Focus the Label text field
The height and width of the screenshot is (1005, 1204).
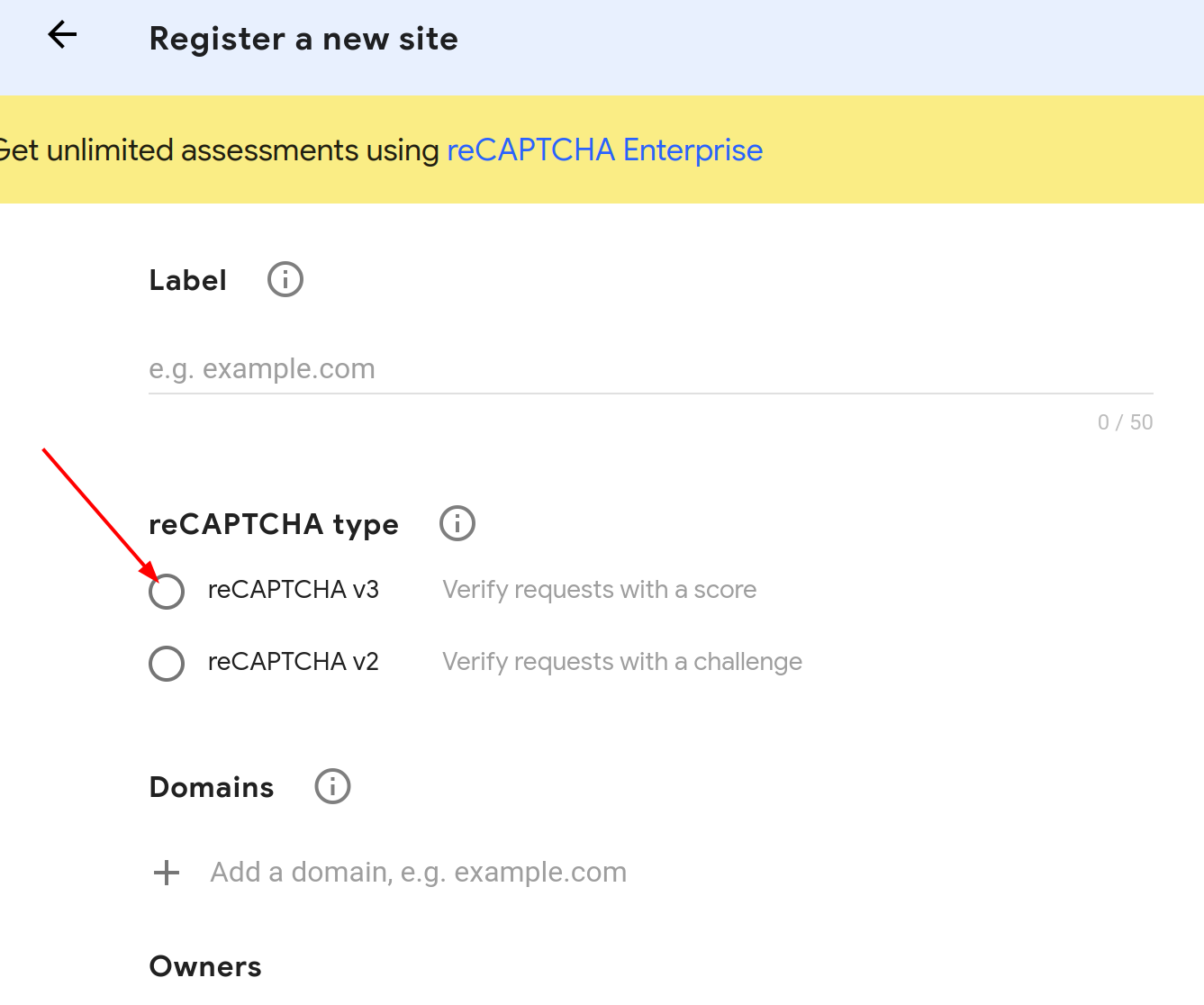(x=651, y=369)
